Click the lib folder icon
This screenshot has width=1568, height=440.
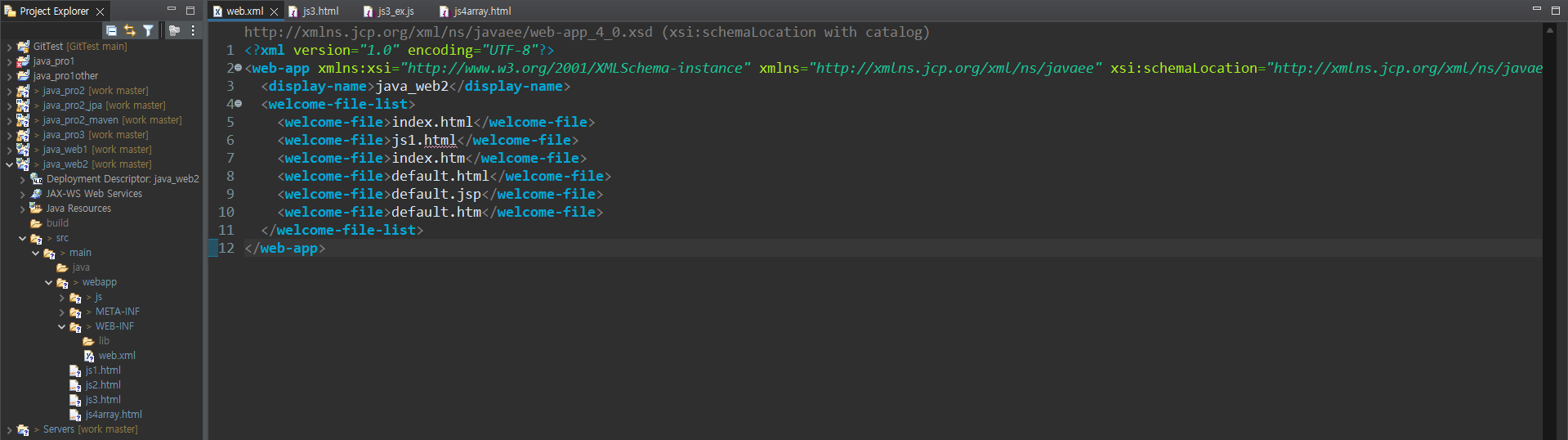(x=88, y=341)
